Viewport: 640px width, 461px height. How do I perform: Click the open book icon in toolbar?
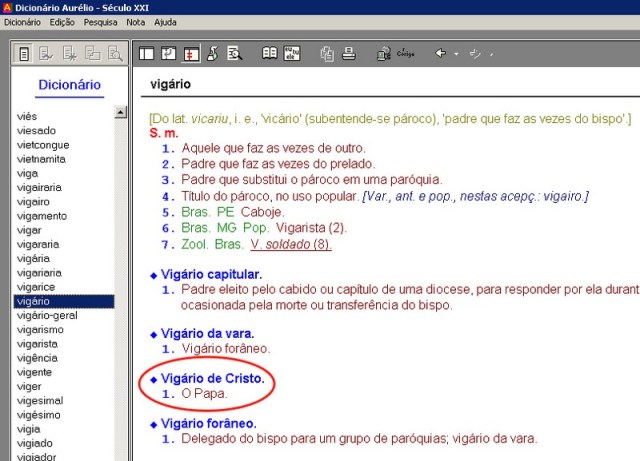(x=270, y=53)
